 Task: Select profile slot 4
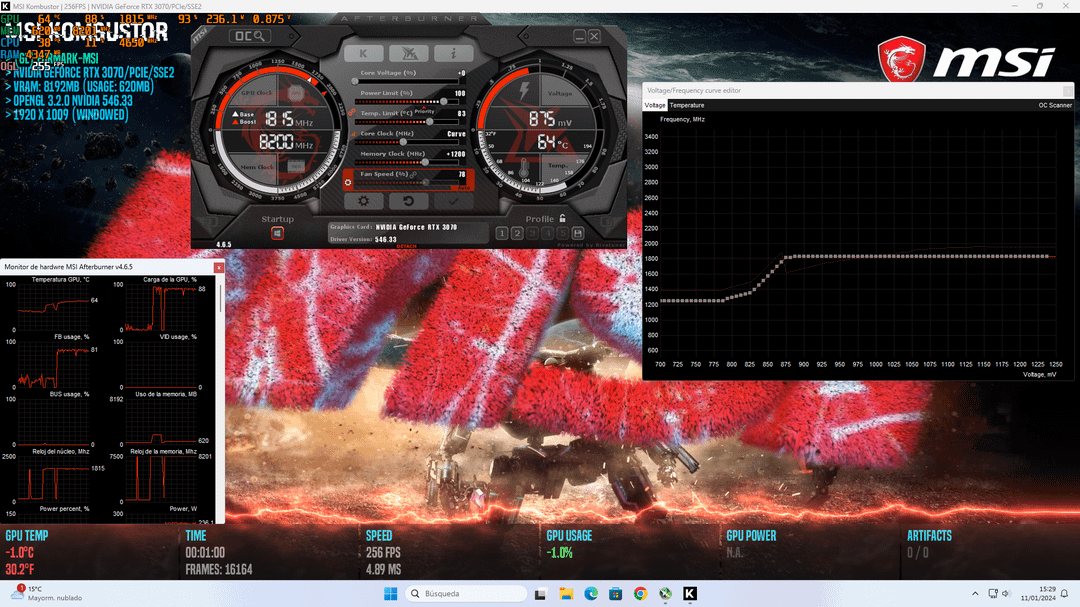547,234
